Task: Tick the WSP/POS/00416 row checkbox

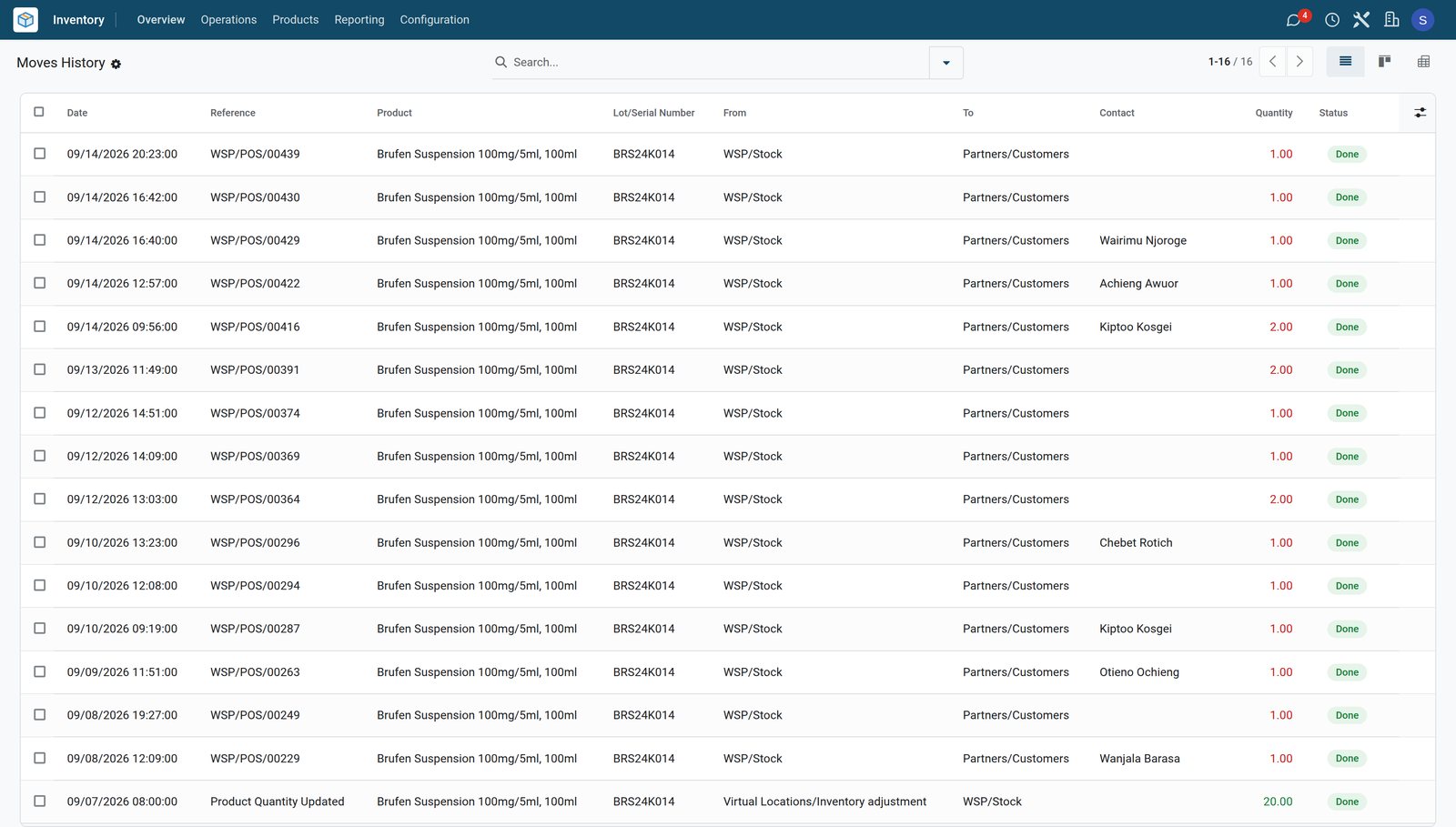Action: pos(39,326)
